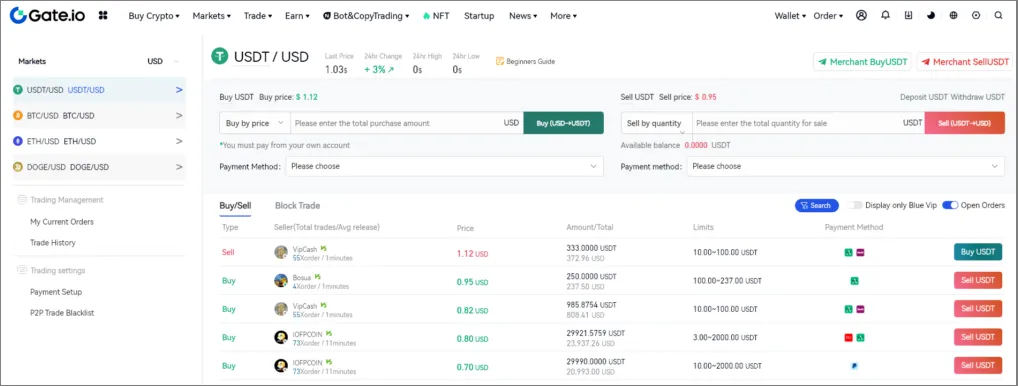The image size is (1018, 386).
Task: Switch to the Buy/Sell tab
Action: click(235, 206)
